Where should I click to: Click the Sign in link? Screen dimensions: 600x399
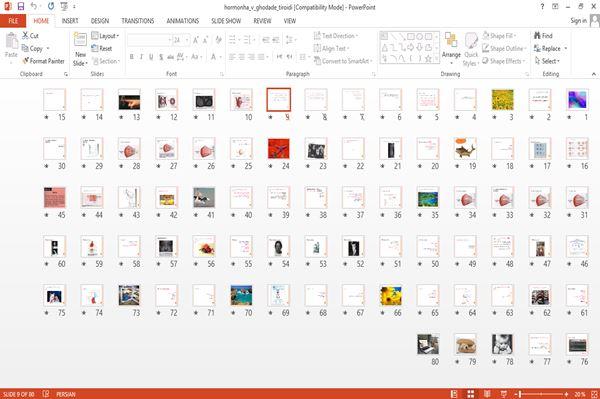(578, 21)
